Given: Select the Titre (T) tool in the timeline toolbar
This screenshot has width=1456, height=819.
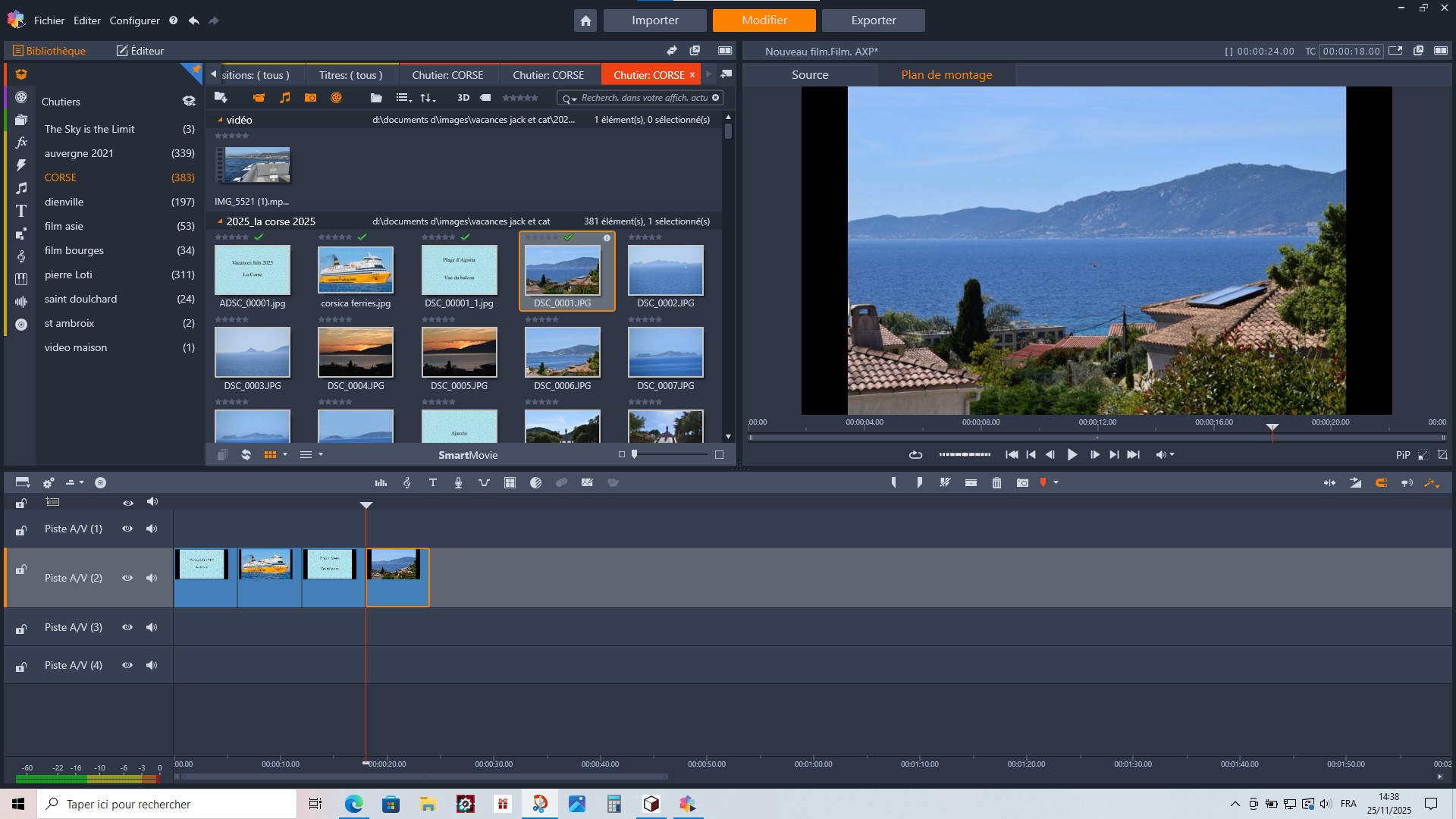Looking at the screenshot, I should click(433, 482).
